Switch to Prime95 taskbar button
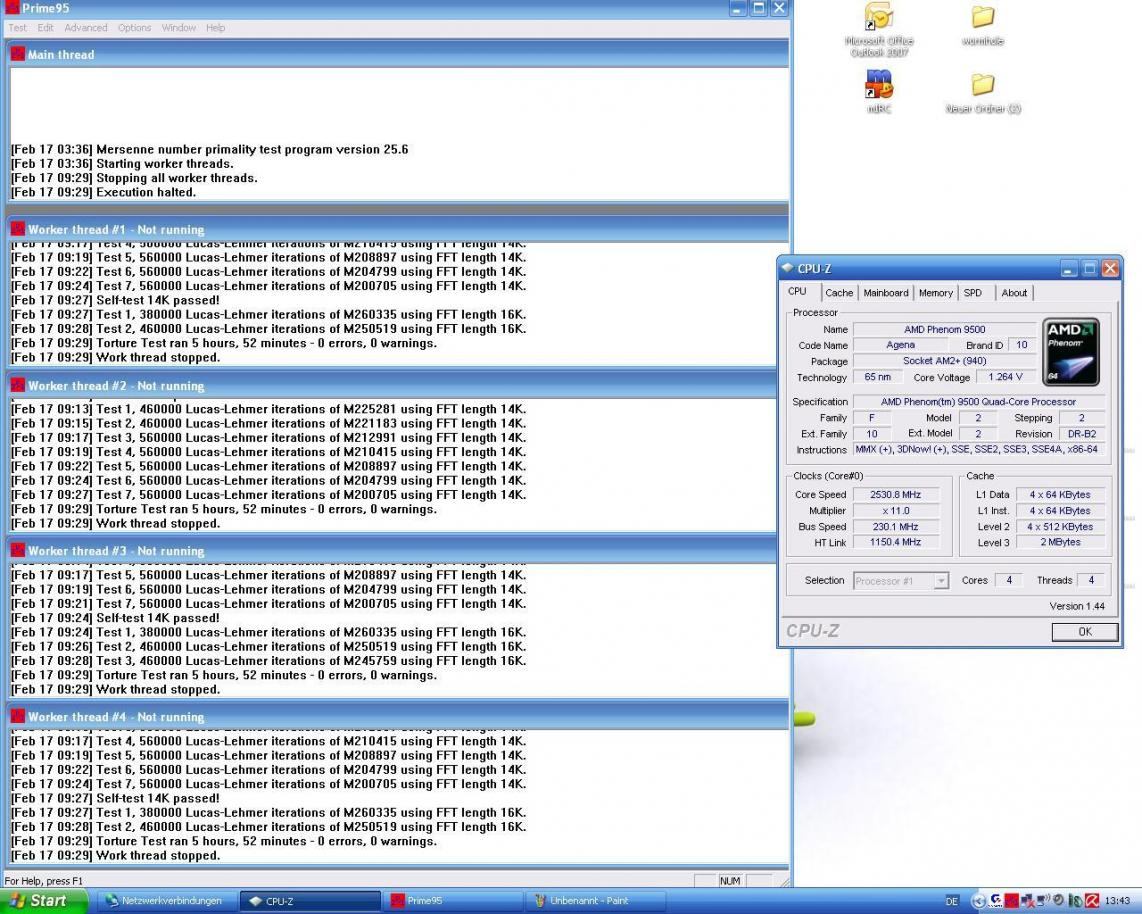Image resolution: width=1142 pixels, height=914 pixels. coord(454,901)
